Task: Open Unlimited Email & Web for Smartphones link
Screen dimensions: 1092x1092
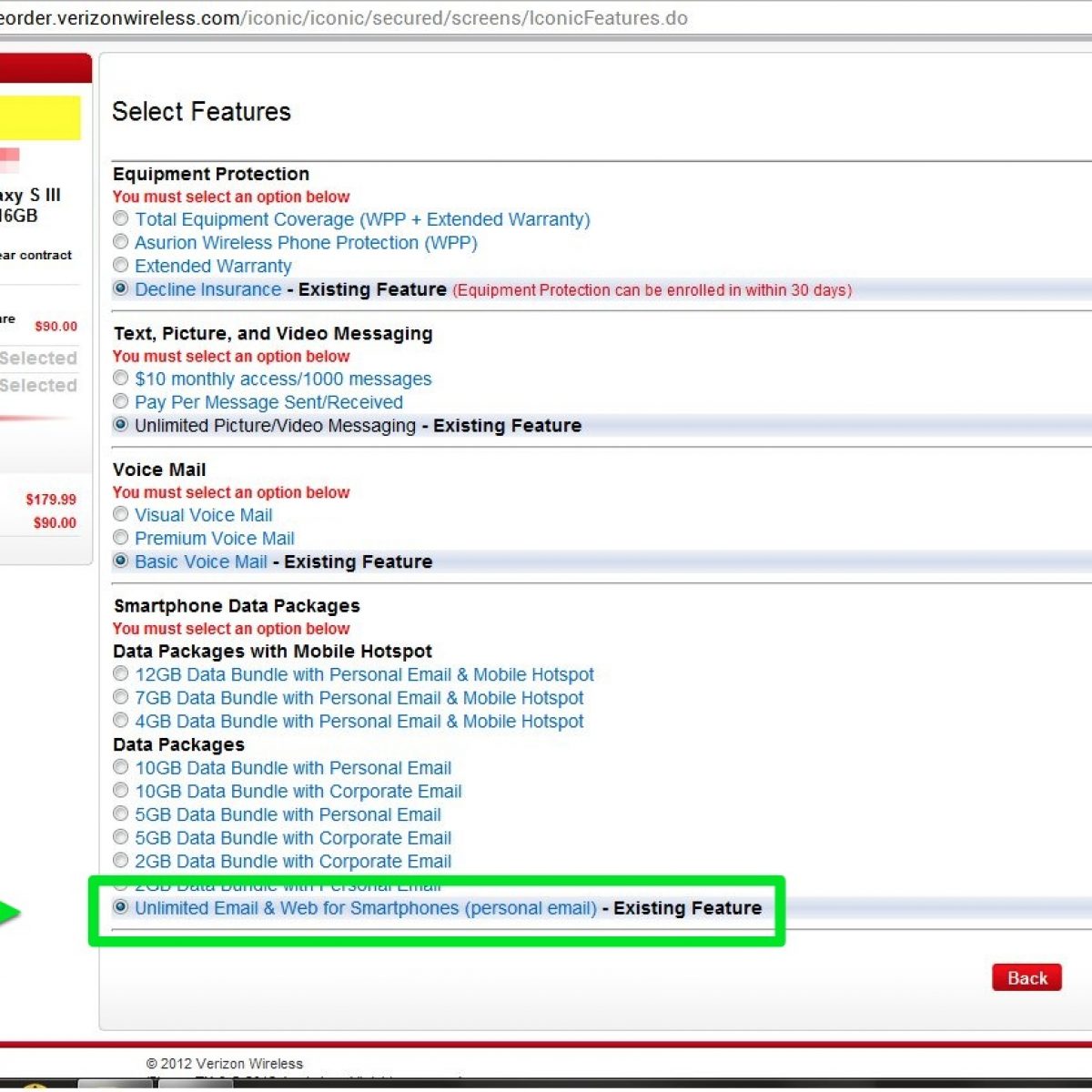Action: [366, 908]
